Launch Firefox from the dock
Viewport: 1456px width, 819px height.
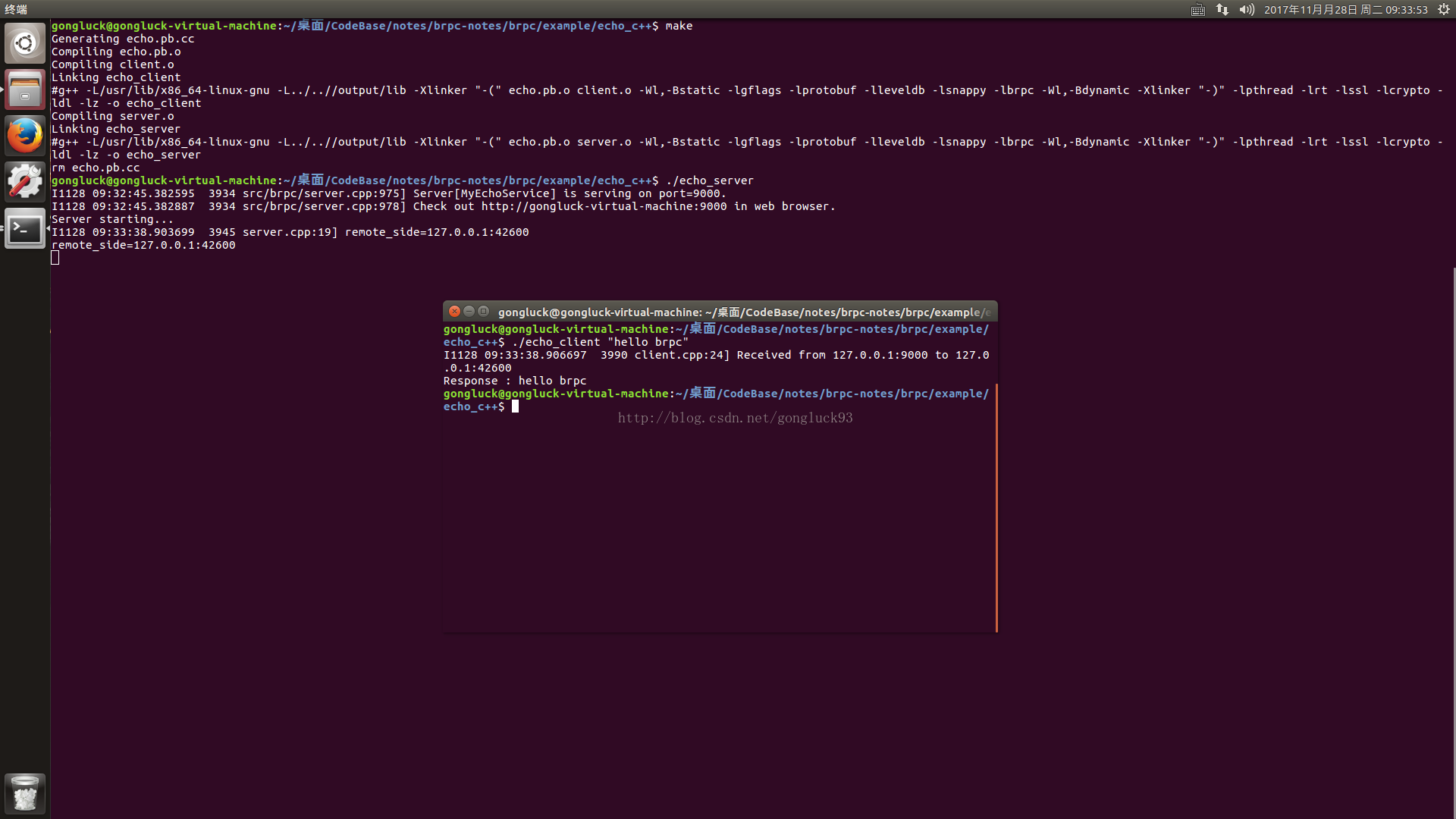(25, 136)
